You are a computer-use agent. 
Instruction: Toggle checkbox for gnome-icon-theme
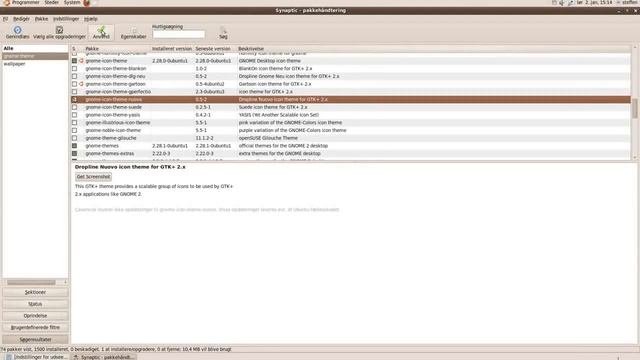(x=74, y=61)
